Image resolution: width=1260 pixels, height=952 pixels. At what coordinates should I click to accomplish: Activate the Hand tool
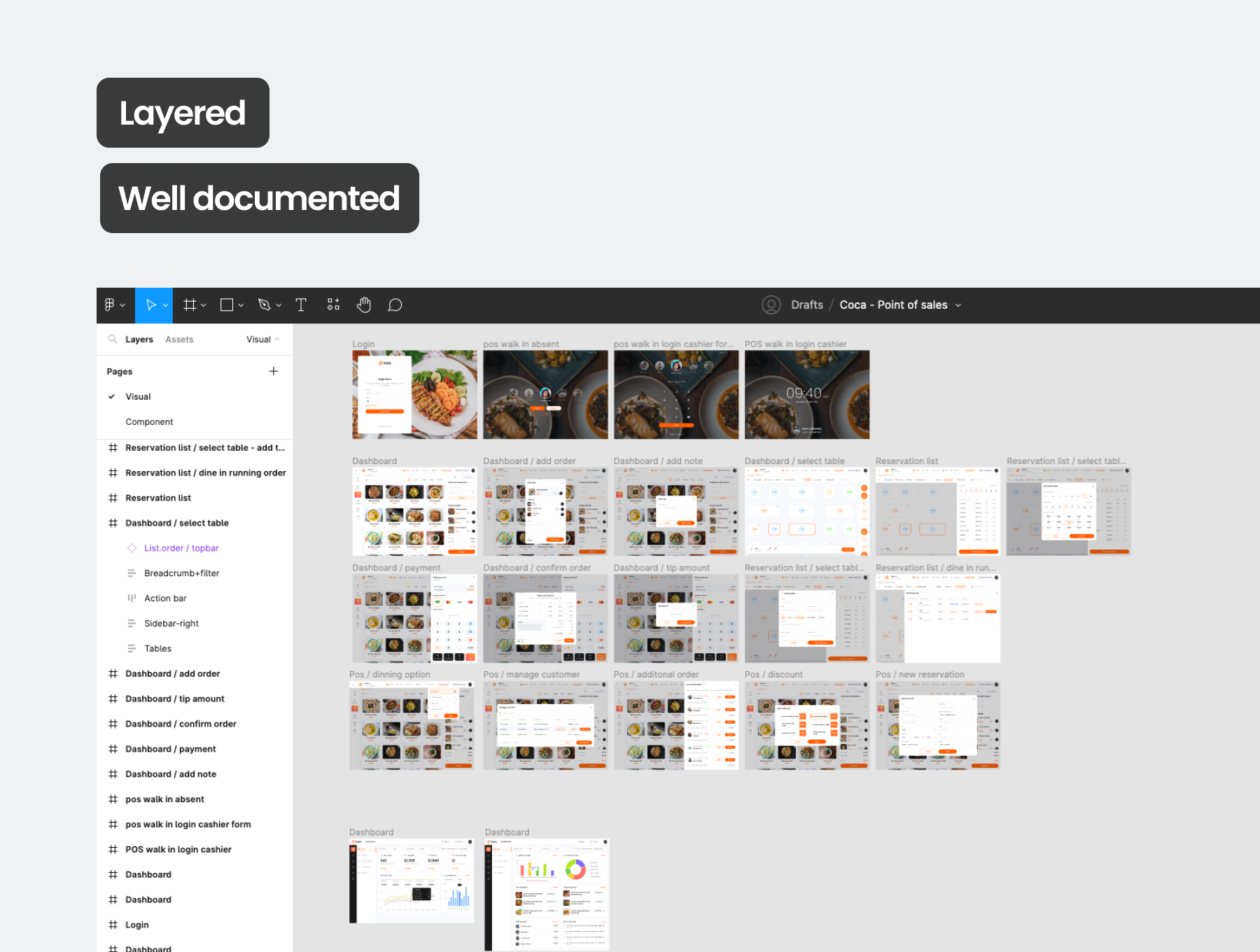click(x=364, y=305)
